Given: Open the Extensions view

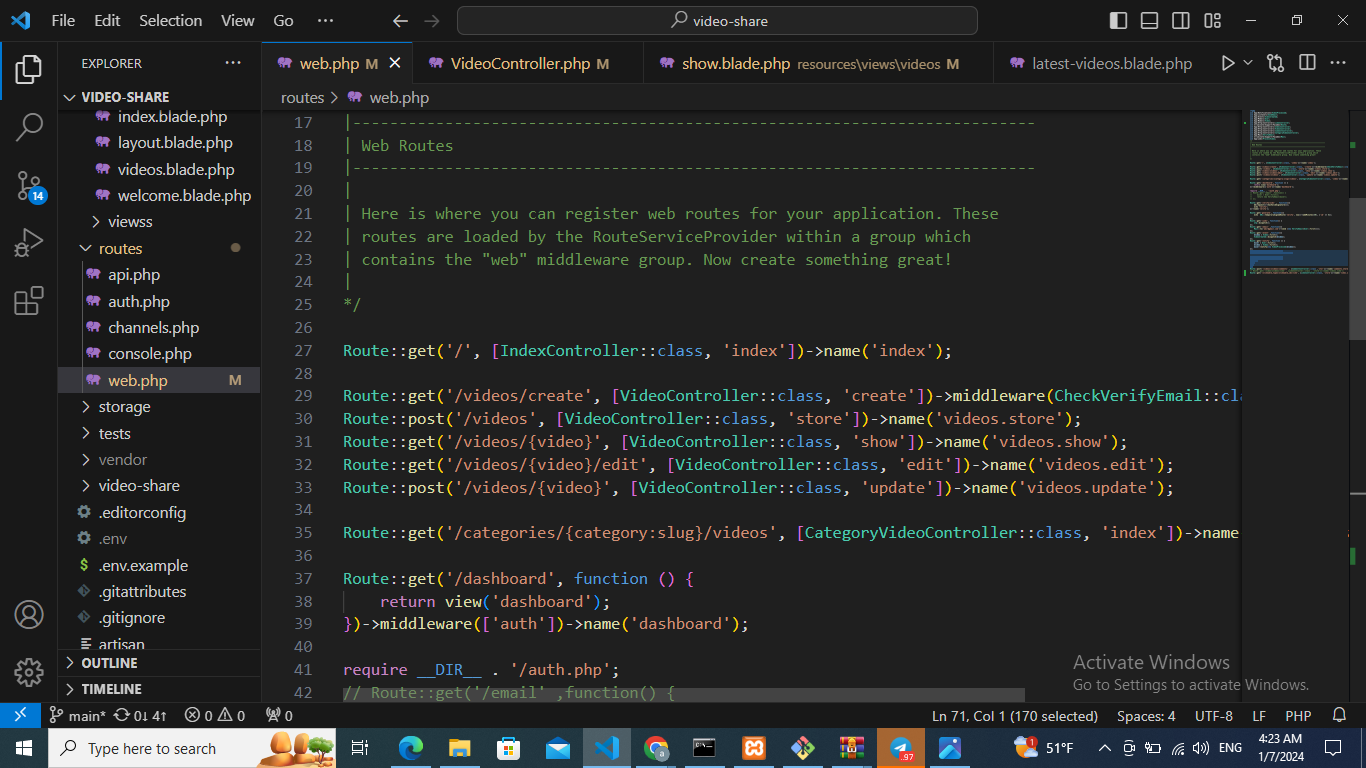Looking at the screenshot, I should coord(29,300).
